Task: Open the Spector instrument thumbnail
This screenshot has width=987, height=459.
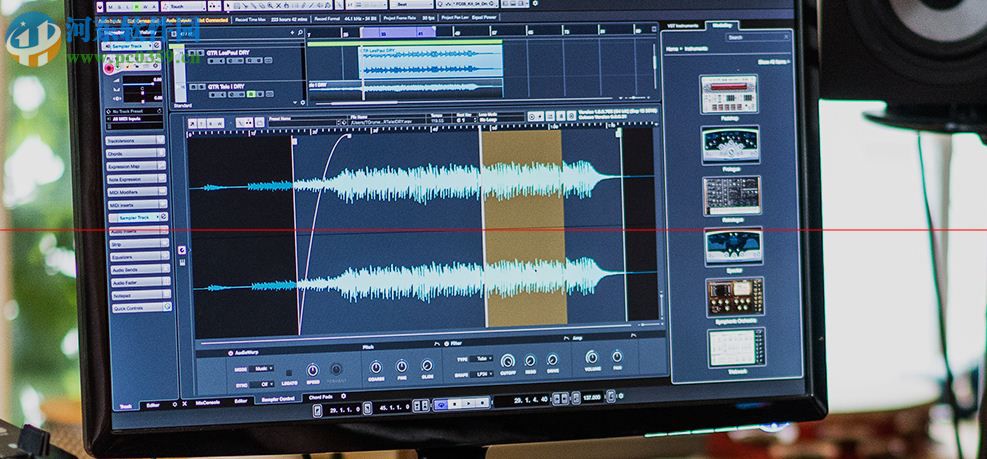Action: [734, 246]
